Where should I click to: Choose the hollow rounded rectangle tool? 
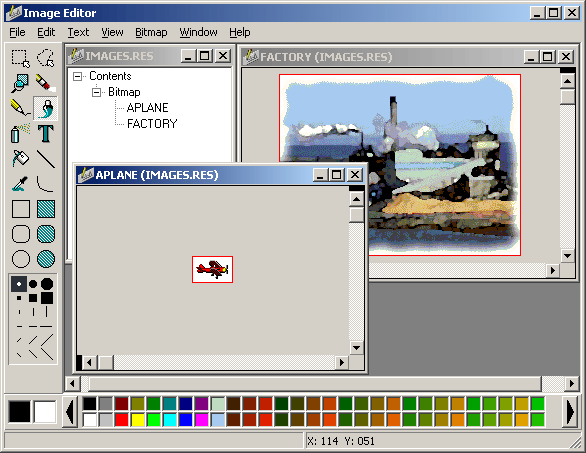coord(21,234)
